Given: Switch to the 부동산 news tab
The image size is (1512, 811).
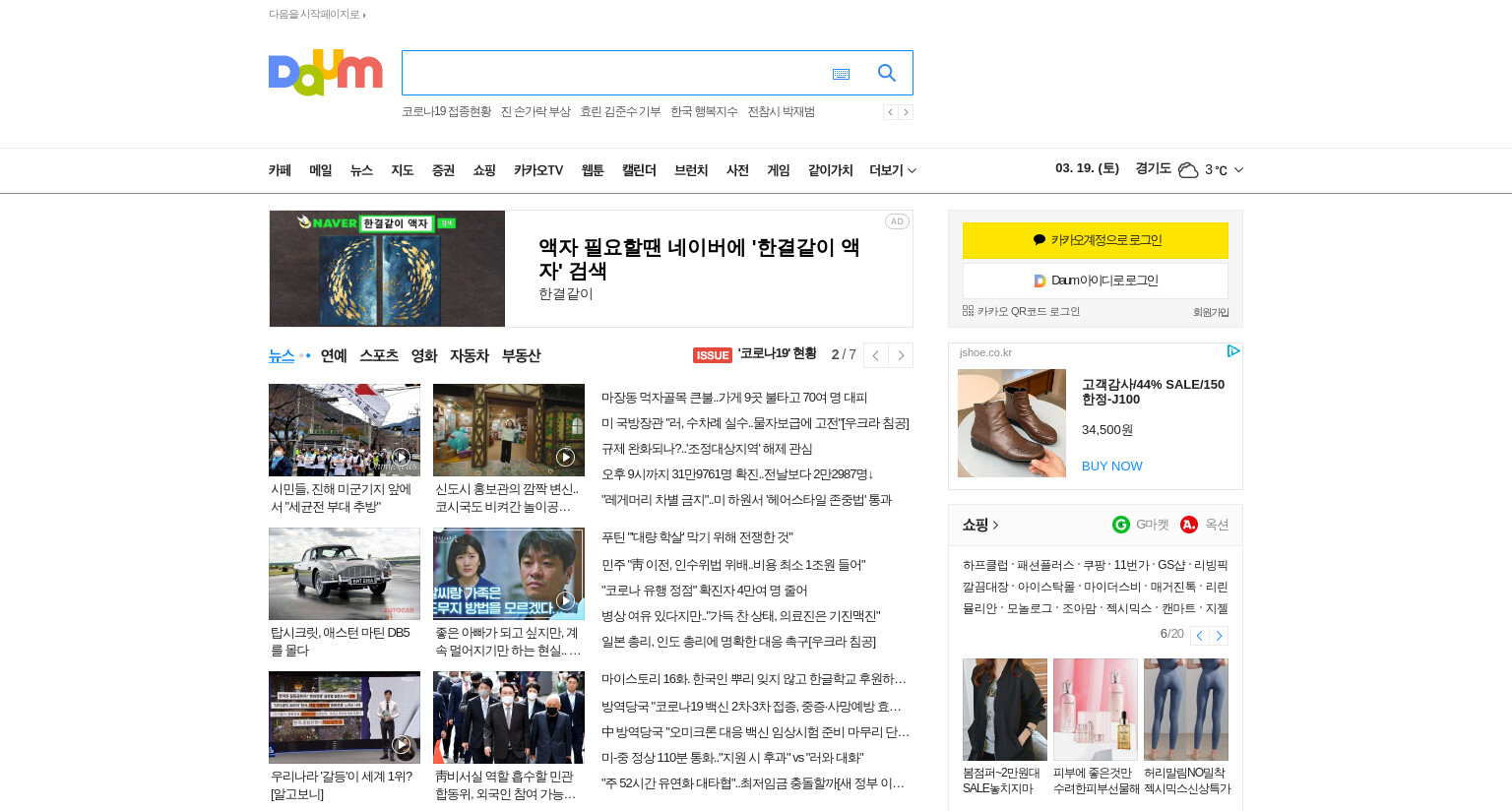Looking at the screenshot, I should tap(521, 355).
